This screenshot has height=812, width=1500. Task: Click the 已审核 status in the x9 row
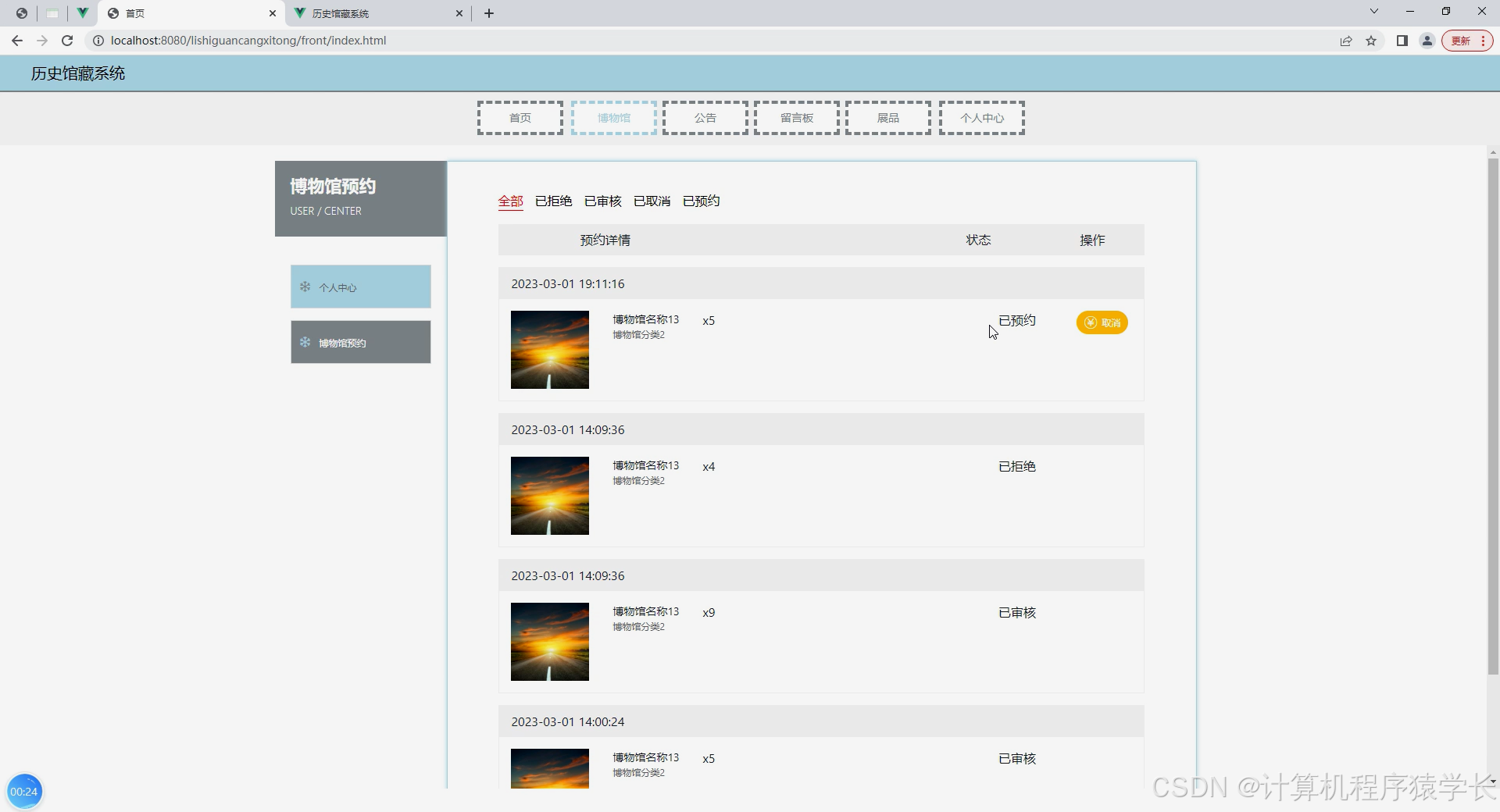point(1017,613)
